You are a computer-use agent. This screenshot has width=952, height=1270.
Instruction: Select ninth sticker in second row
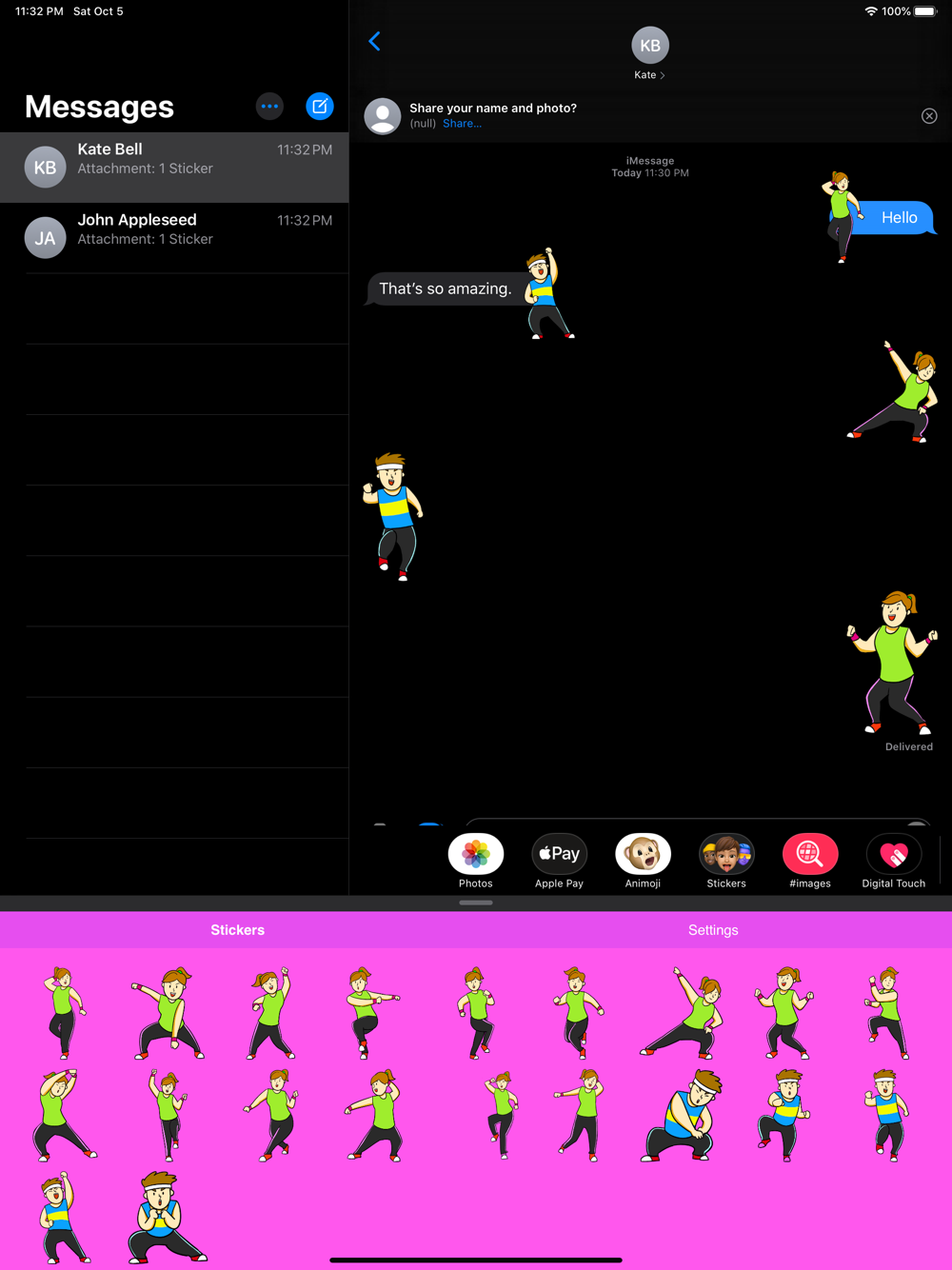[887, 1115]
